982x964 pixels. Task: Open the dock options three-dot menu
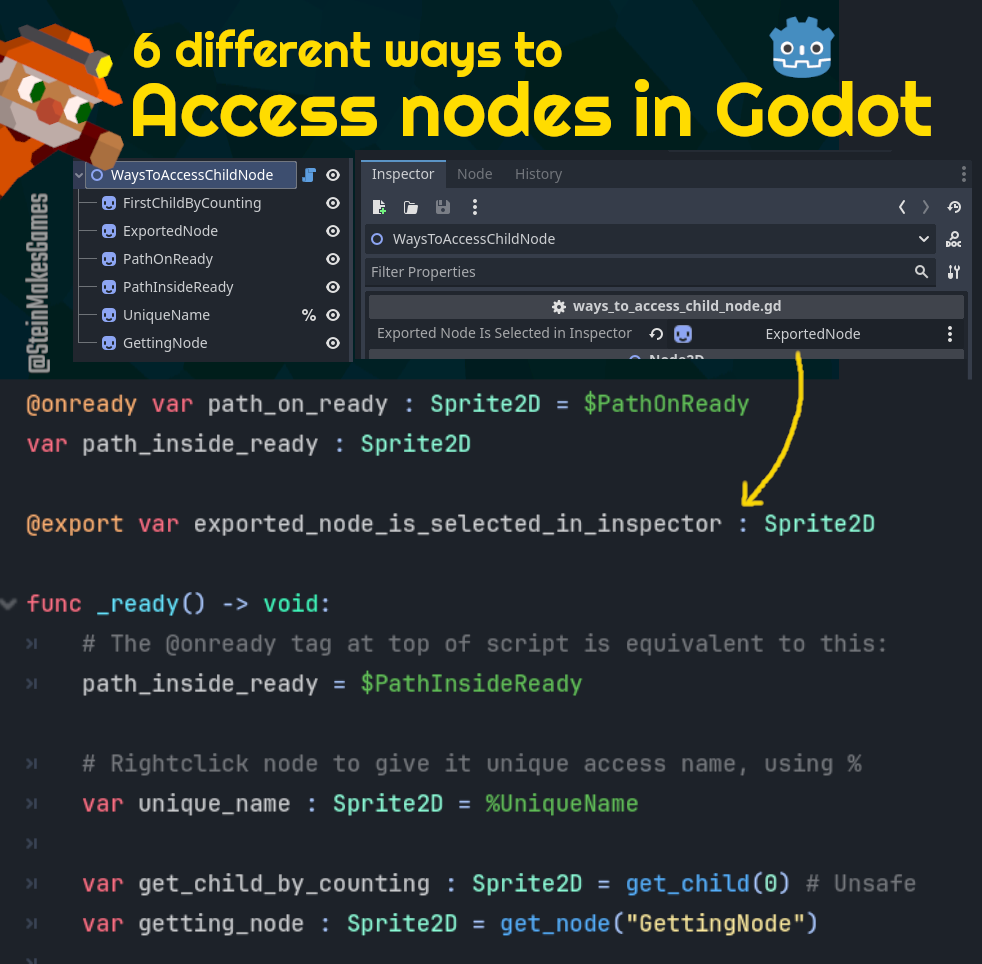[963, 174]
